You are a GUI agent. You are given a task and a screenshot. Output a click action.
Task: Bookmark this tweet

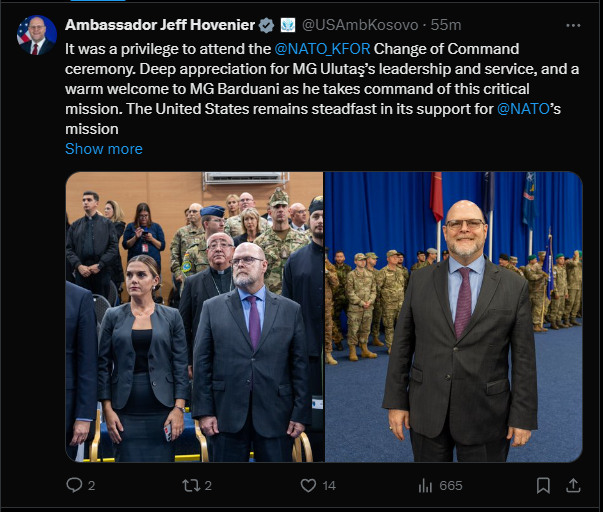(x=543, y=485)
